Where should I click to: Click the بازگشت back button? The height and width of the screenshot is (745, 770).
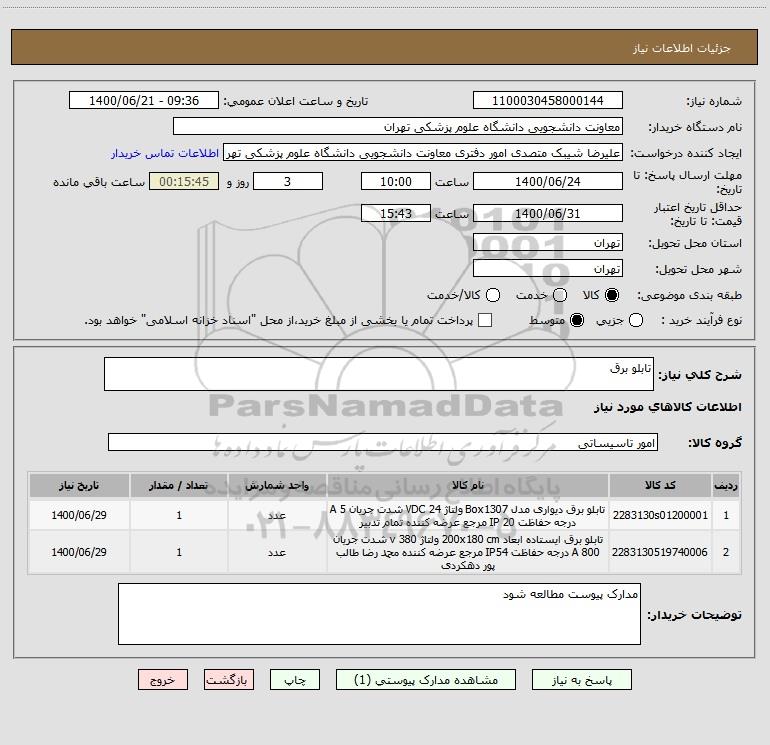pyautogui.click(x=229, y=680)
